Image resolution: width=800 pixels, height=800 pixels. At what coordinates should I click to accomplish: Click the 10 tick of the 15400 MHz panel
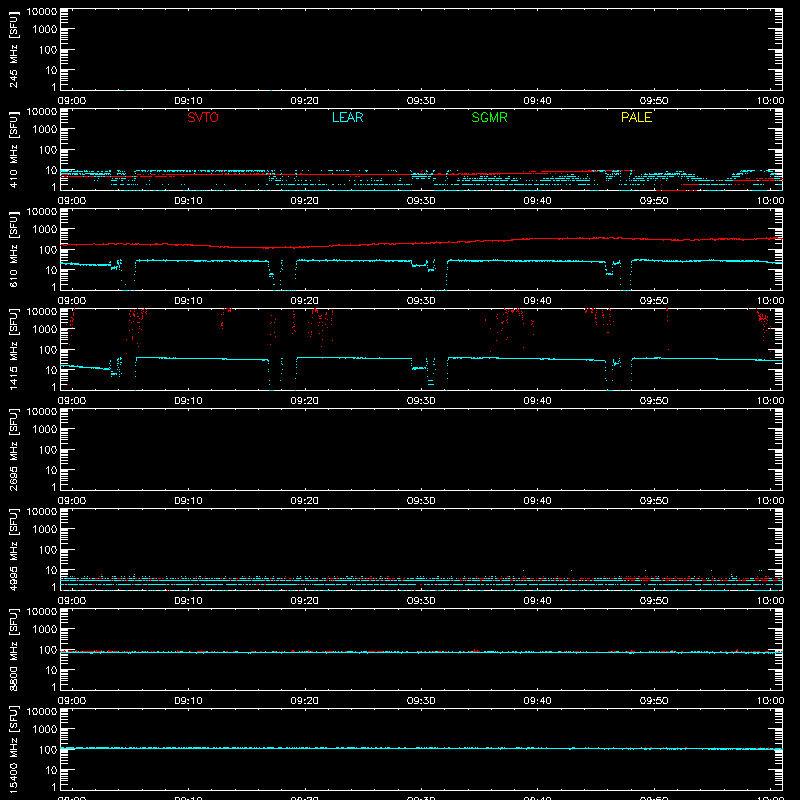pyautogui.click(x=51, y=770)
